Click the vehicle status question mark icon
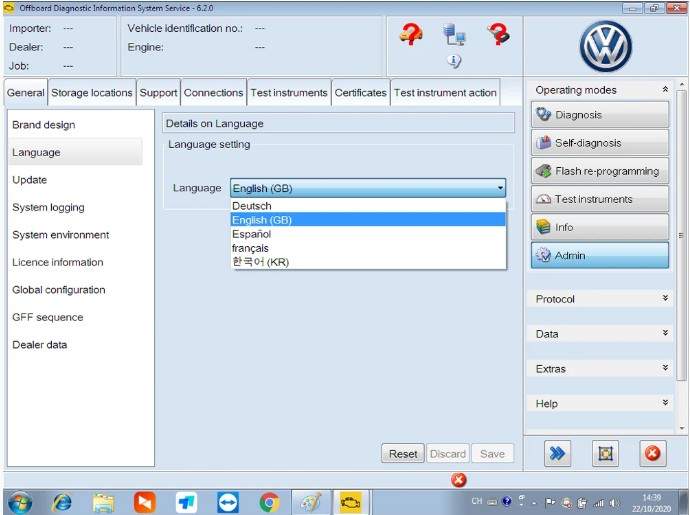690x515 pixels. pos(411,34)
